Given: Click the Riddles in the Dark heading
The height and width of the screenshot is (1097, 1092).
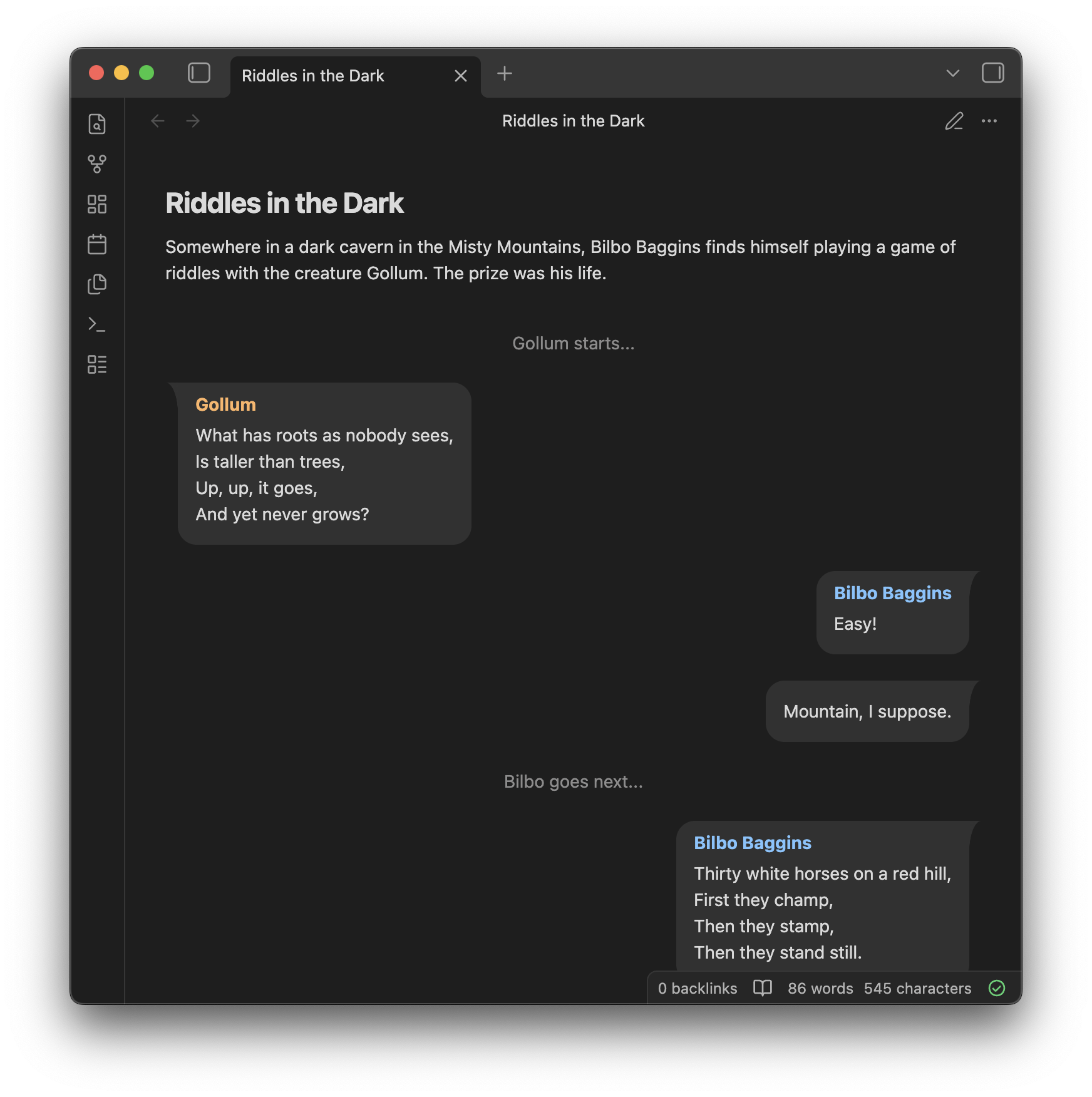Looking at the screenshot, I should point(284,203).
